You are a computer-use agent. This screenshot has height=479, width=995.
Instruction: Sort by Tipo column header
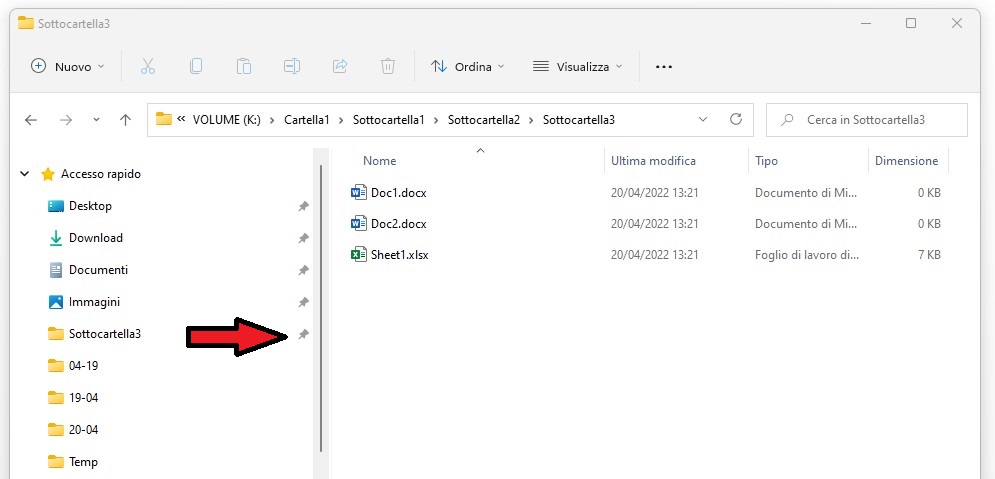(766, 161)
